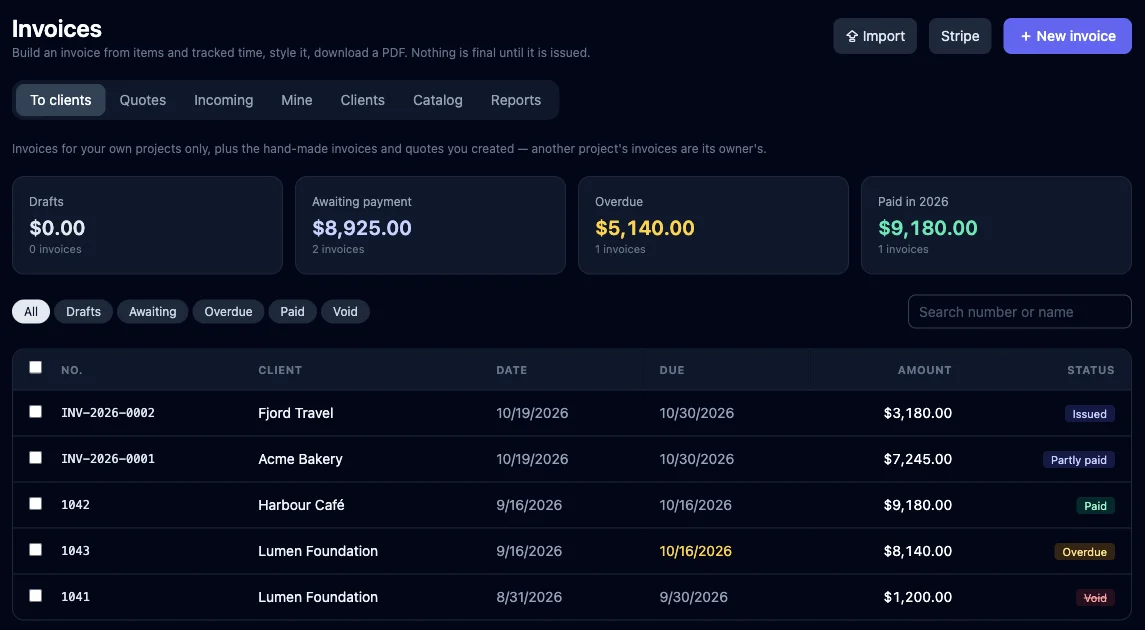Open the Awaiting payment summary card

[x=430, y=225]
